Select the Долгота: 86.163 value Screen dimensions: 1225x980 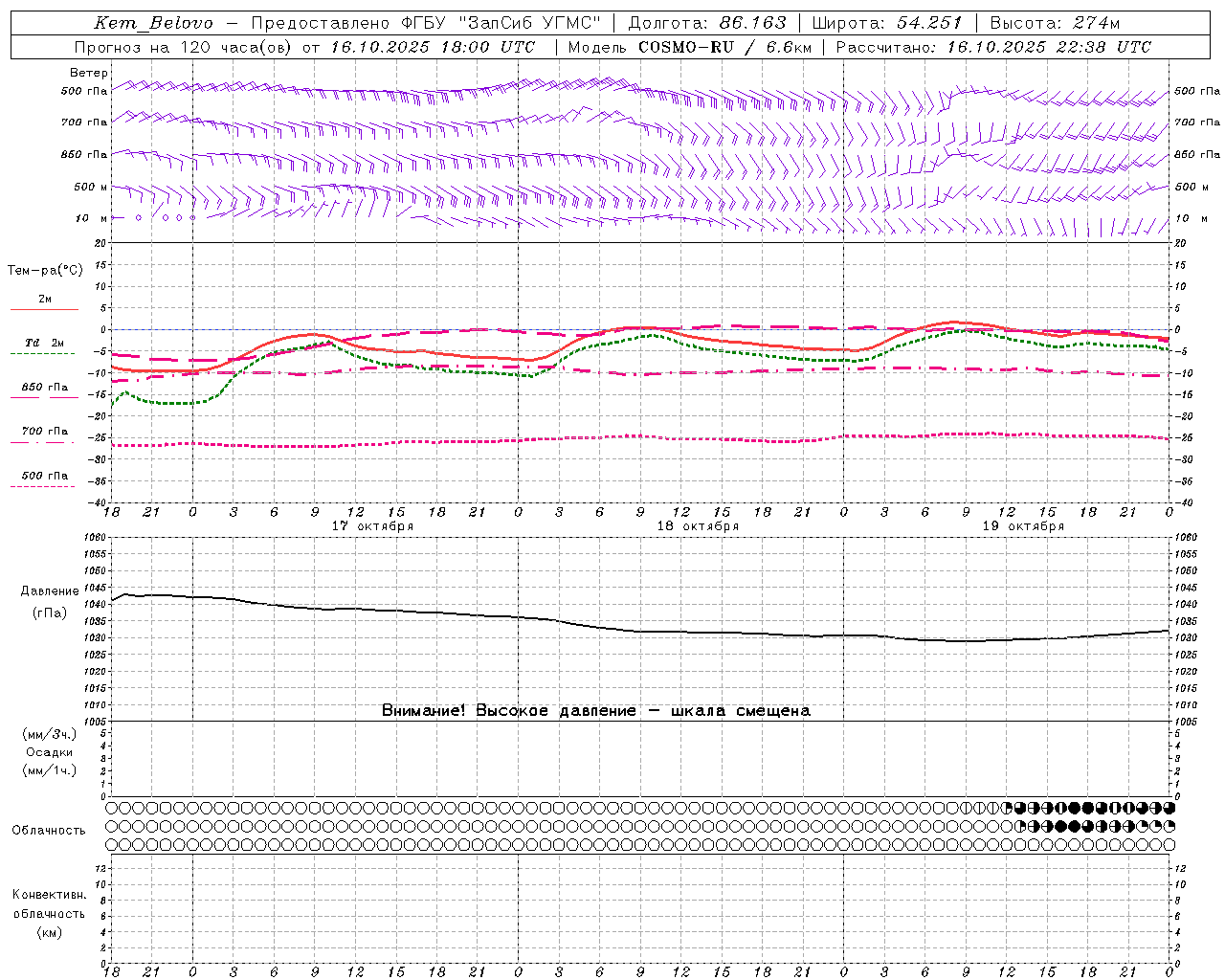tap(707, 23)
